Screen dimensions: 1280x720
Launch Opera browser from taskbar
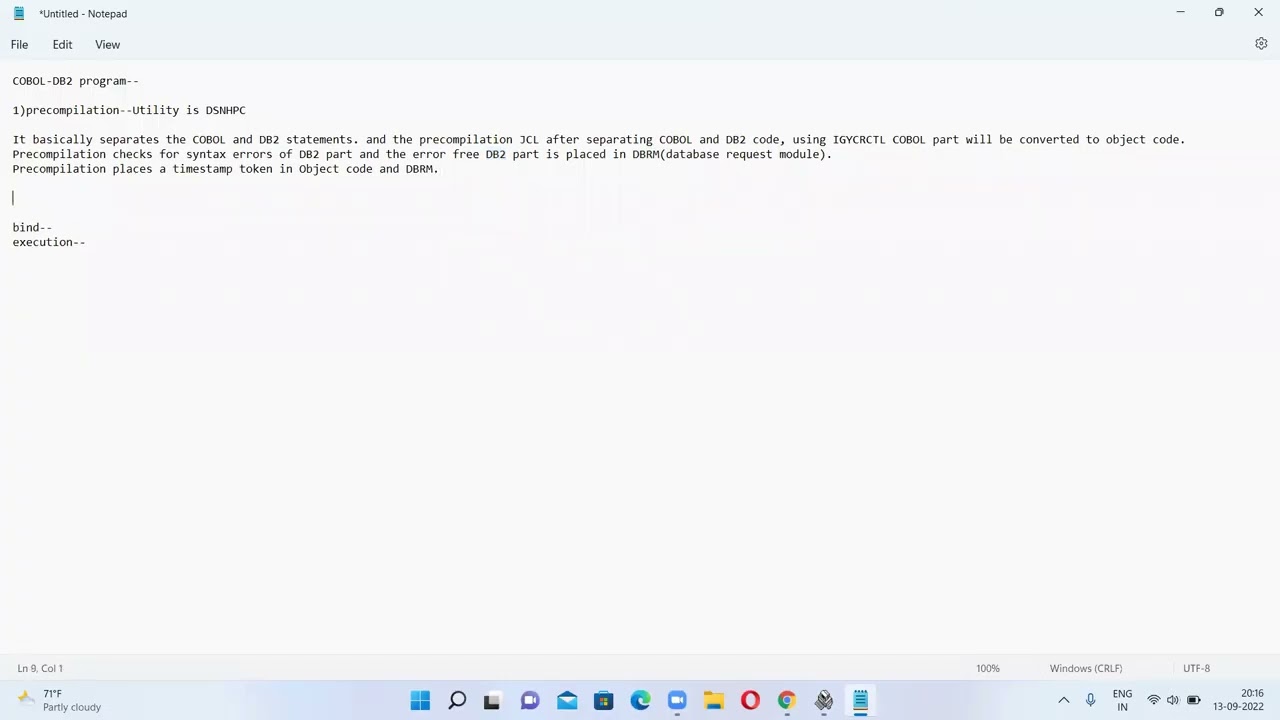[x=750, y=700]
